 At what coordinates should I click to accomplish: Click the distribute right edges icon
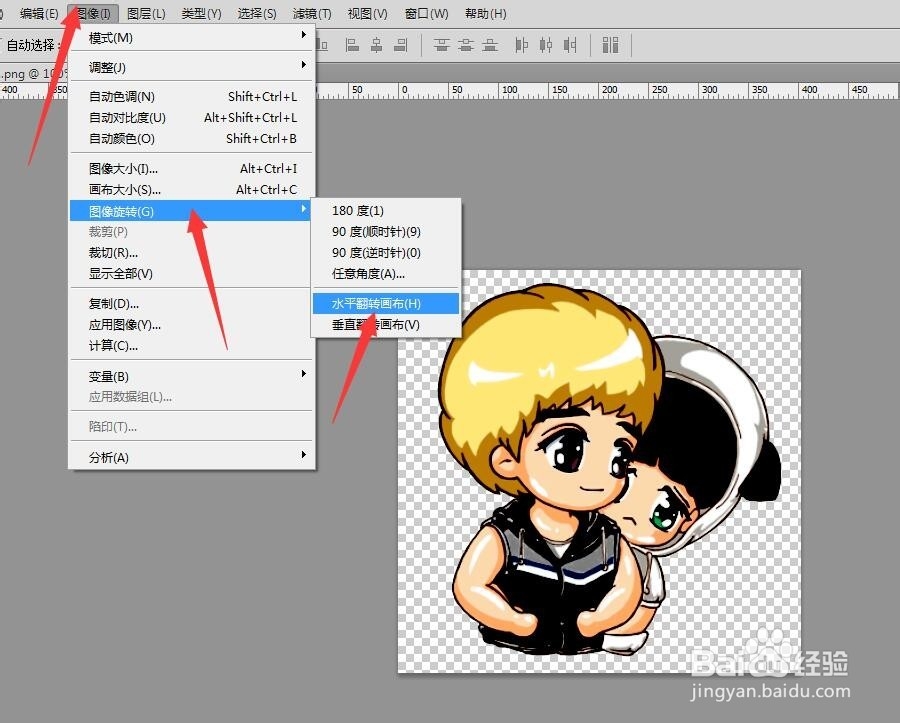[x=570, y=45]
